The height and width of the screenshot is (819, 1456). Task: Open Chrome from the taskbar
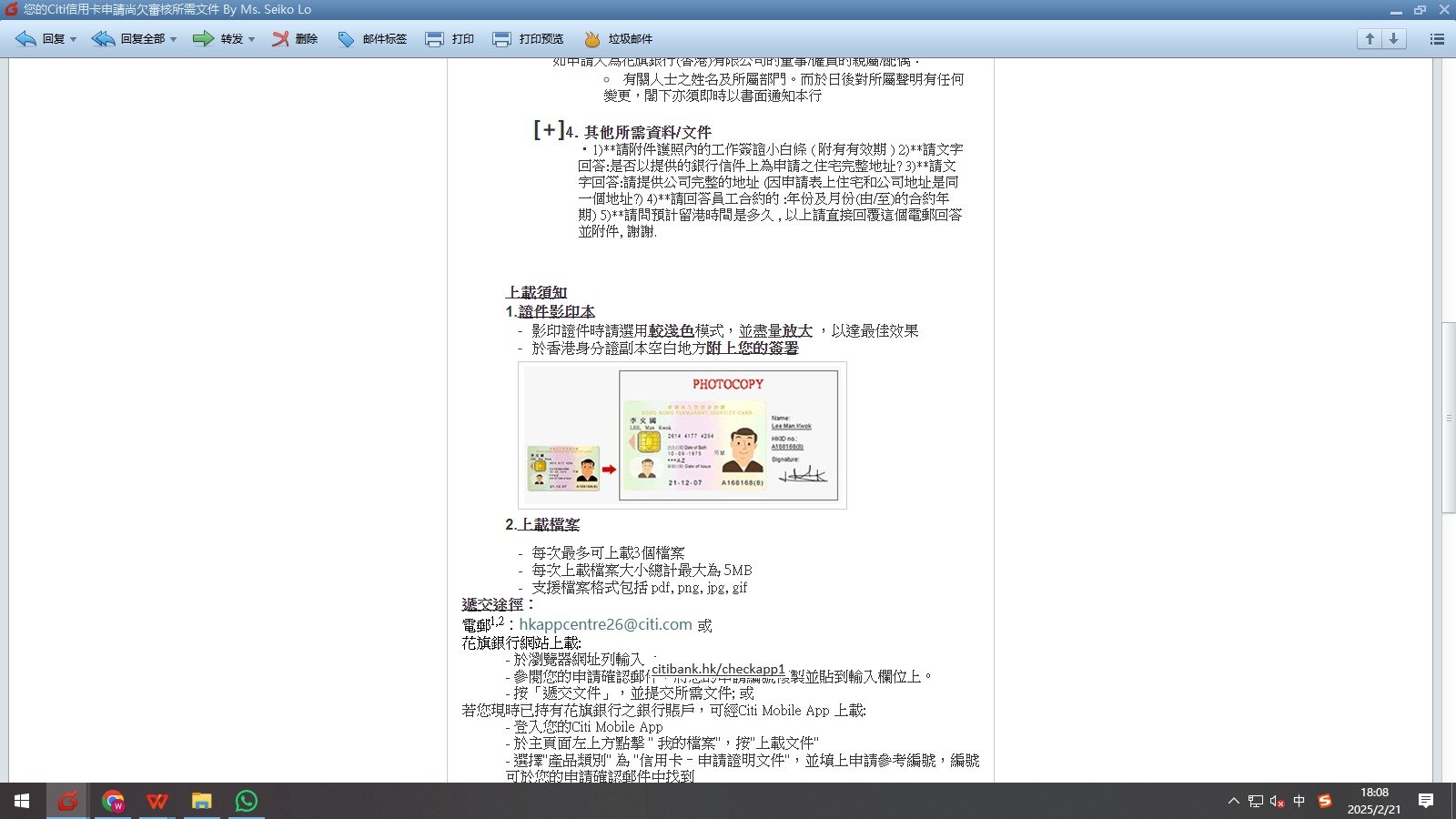click(x=113, y=801)
